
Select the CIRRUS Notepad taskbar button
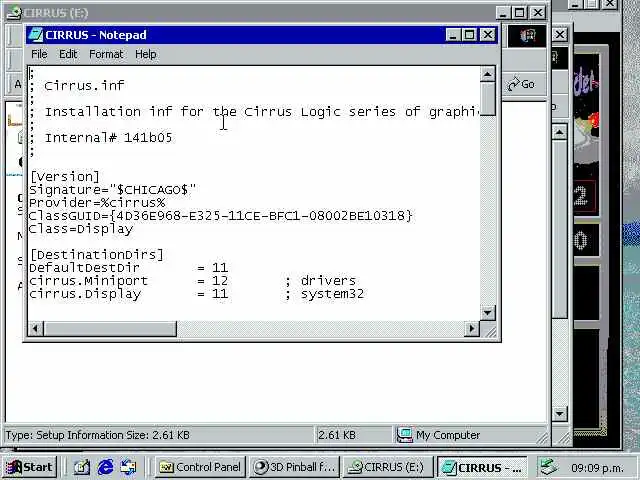(x=482, y=467)
